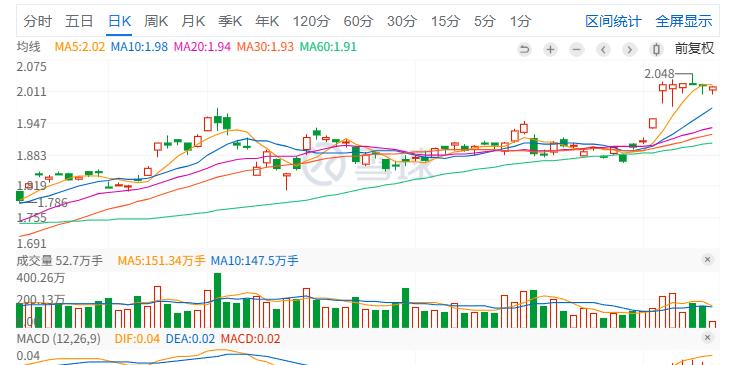Select the 30分 interval tab

tap(402, 21)
